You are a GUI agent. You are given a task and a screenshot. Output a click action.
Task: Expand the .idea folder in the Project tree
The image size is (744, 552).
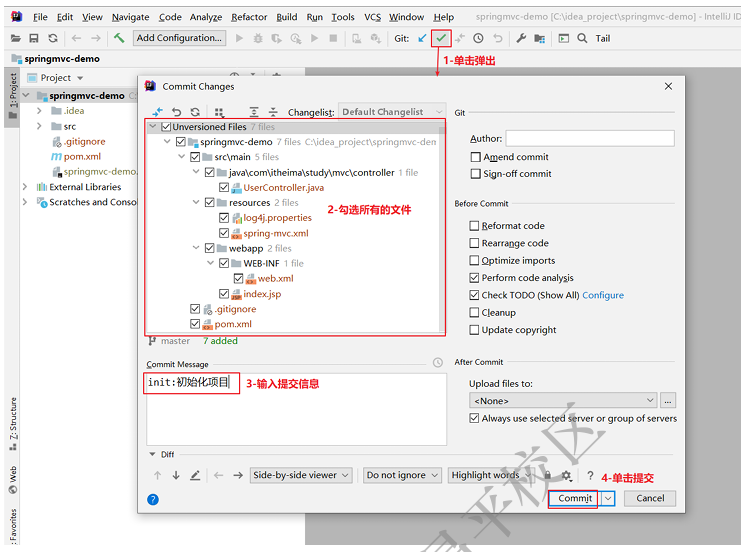click(x=39, y=111)
